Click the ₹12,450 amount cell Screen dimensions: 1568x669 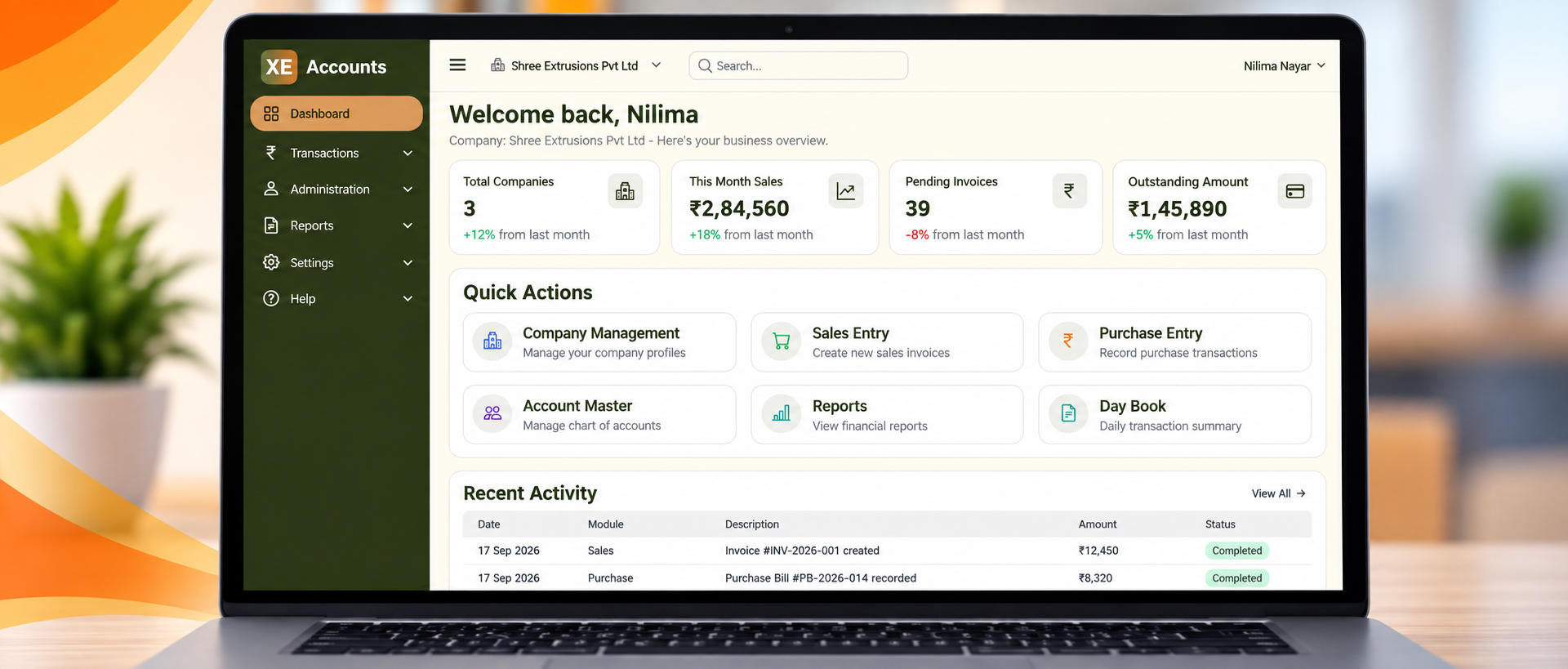(1098, 551)
